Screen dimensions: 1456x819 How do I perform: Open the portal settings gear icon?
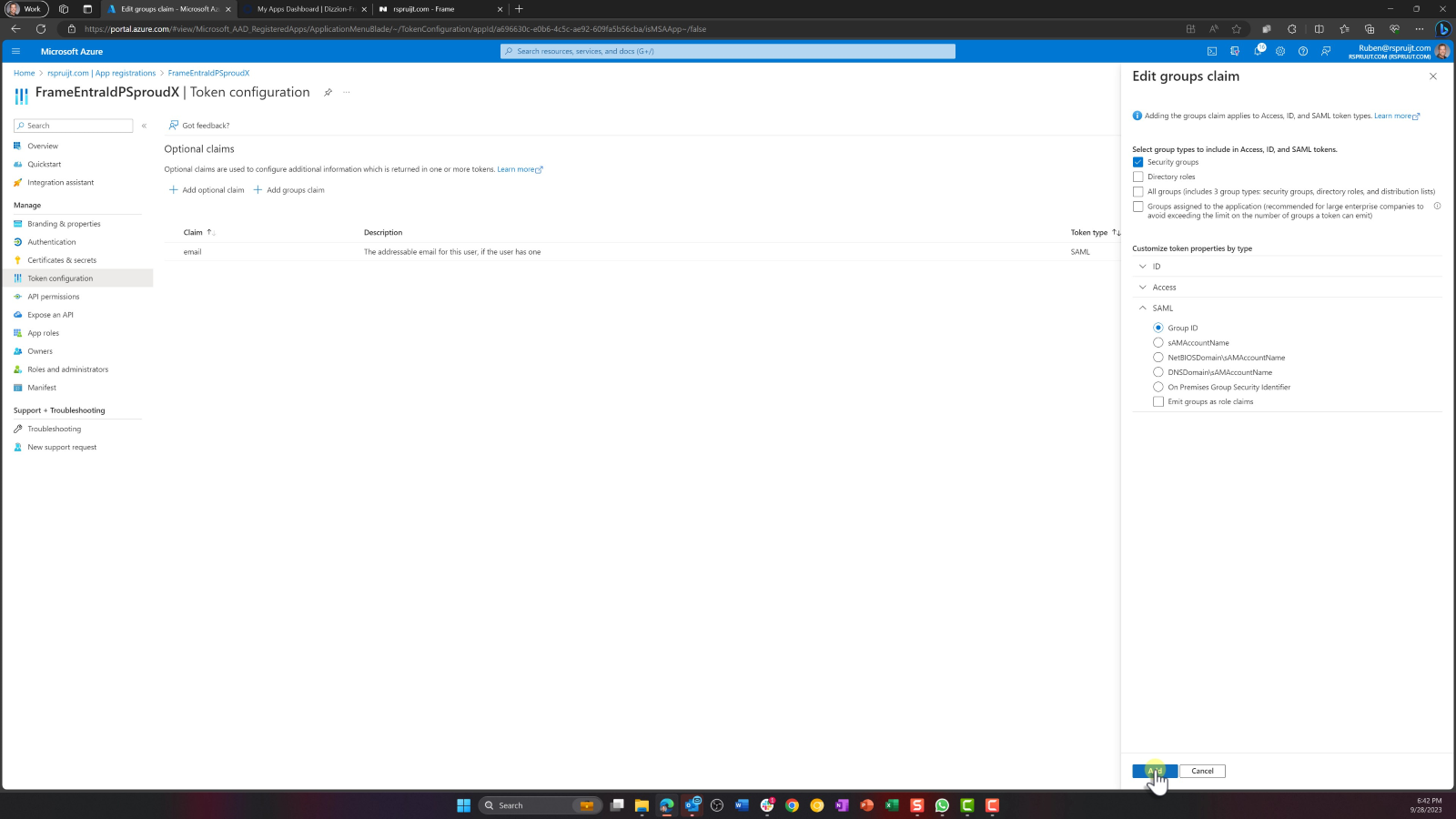coord(1280,51)
